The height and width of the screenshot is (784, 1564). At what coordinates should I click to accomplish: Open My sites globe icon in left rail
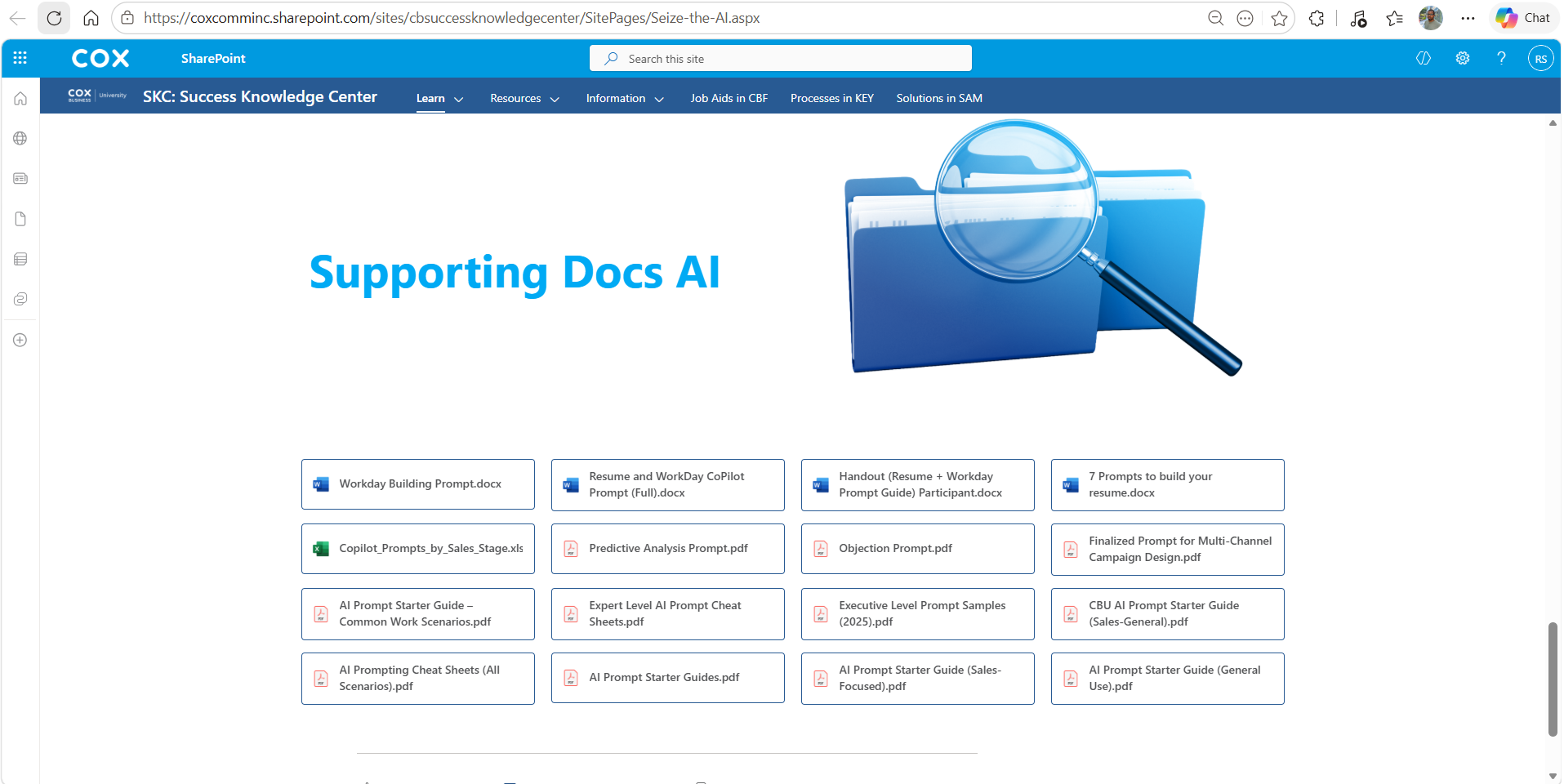(x=20, y=138)
